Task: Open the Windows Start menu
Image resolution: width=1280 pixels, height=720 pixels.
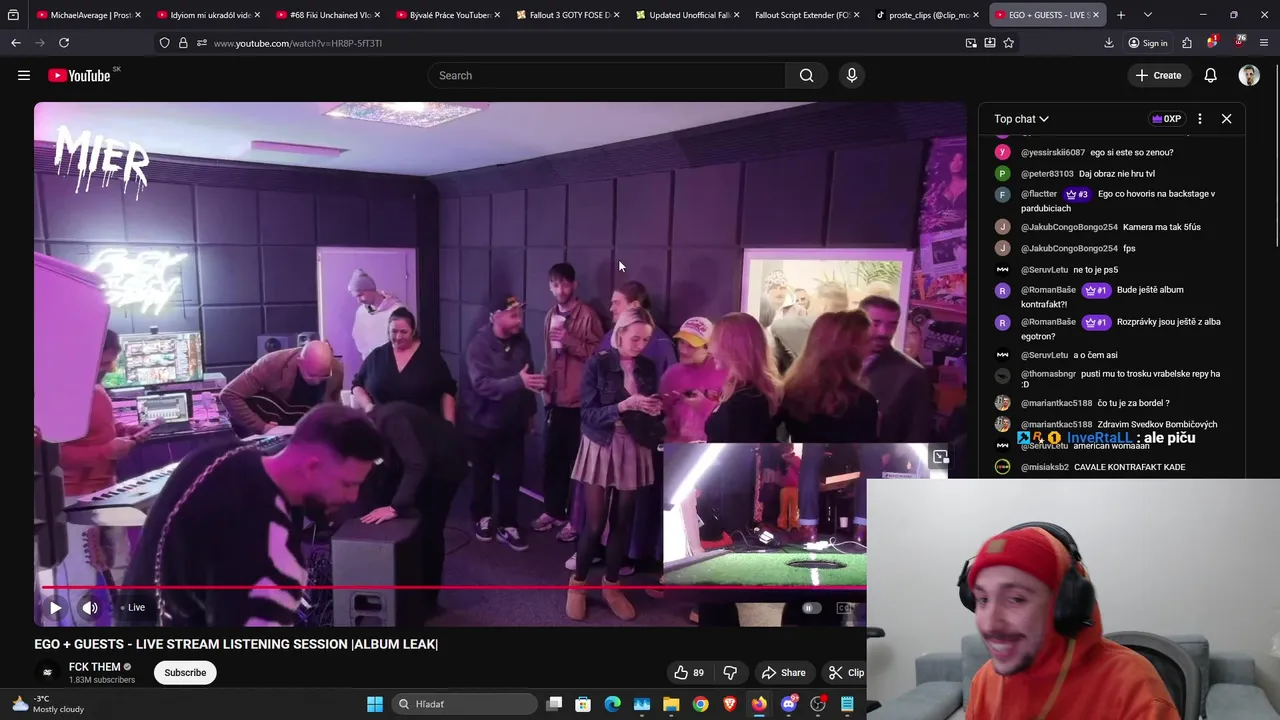Action: [x=375, y=704]
